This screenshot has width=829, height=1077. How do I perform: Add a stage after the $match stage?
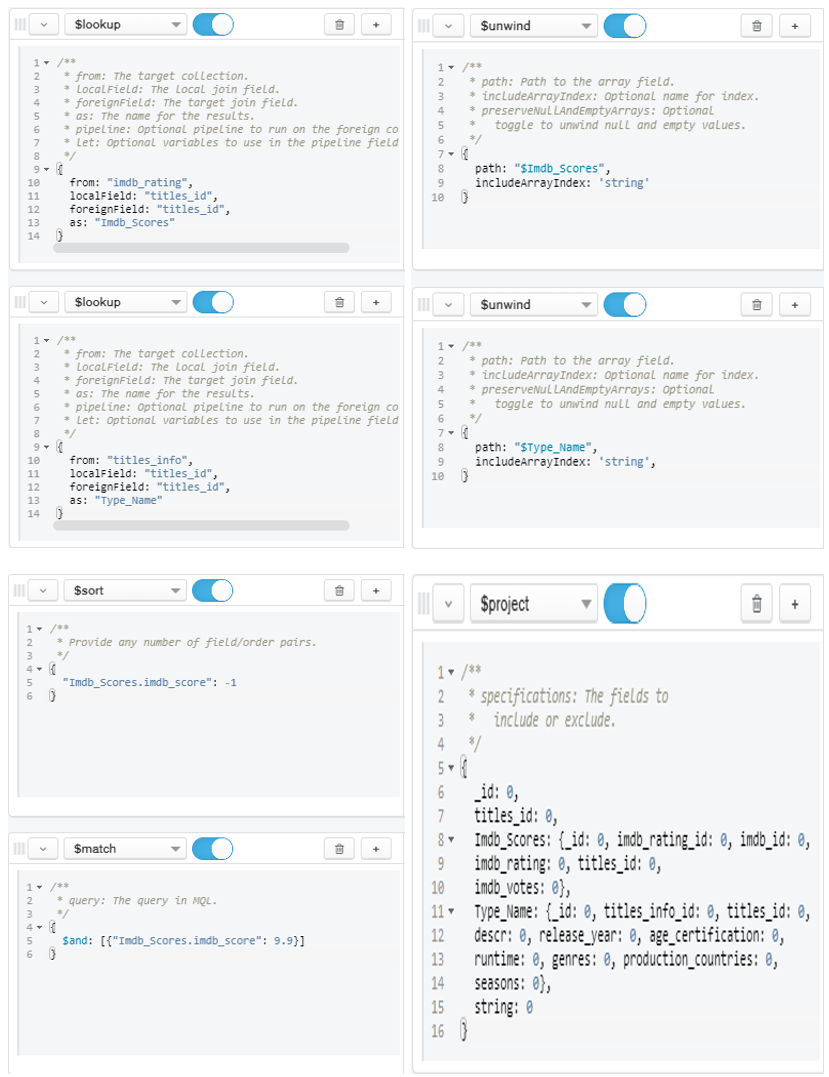376,849
